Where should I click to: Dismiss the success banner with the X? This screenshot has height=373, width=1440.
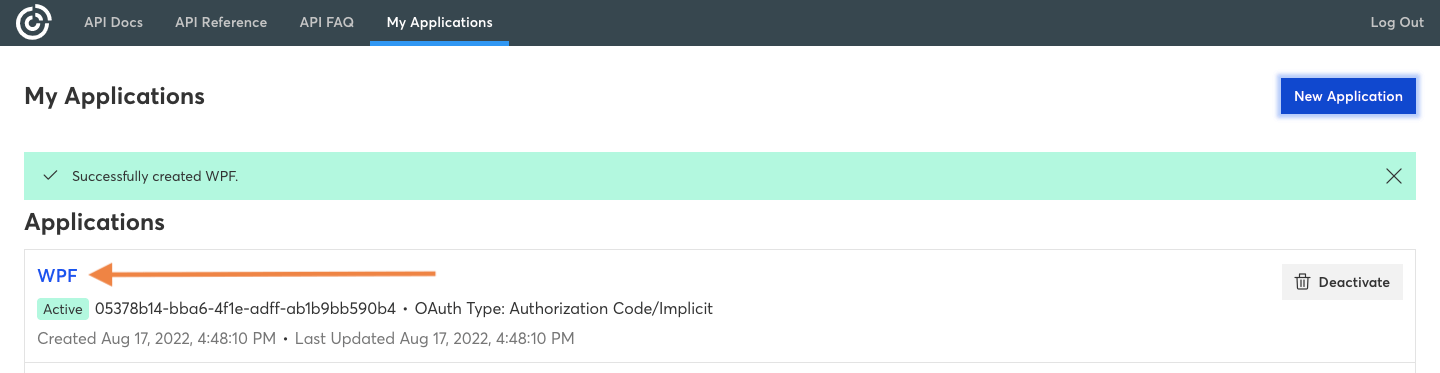[1394, 176]
